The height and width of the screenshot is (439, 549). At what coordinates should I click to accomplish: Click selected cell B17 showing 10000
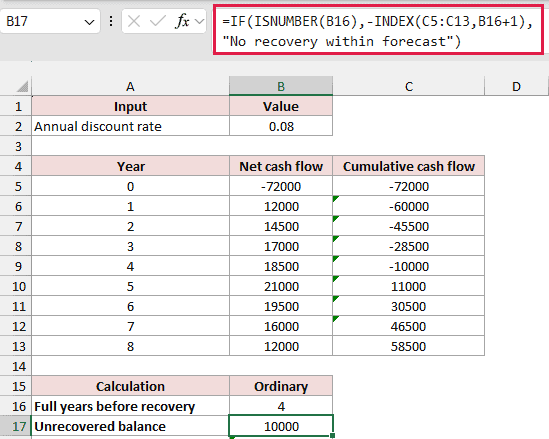[281, 426]
